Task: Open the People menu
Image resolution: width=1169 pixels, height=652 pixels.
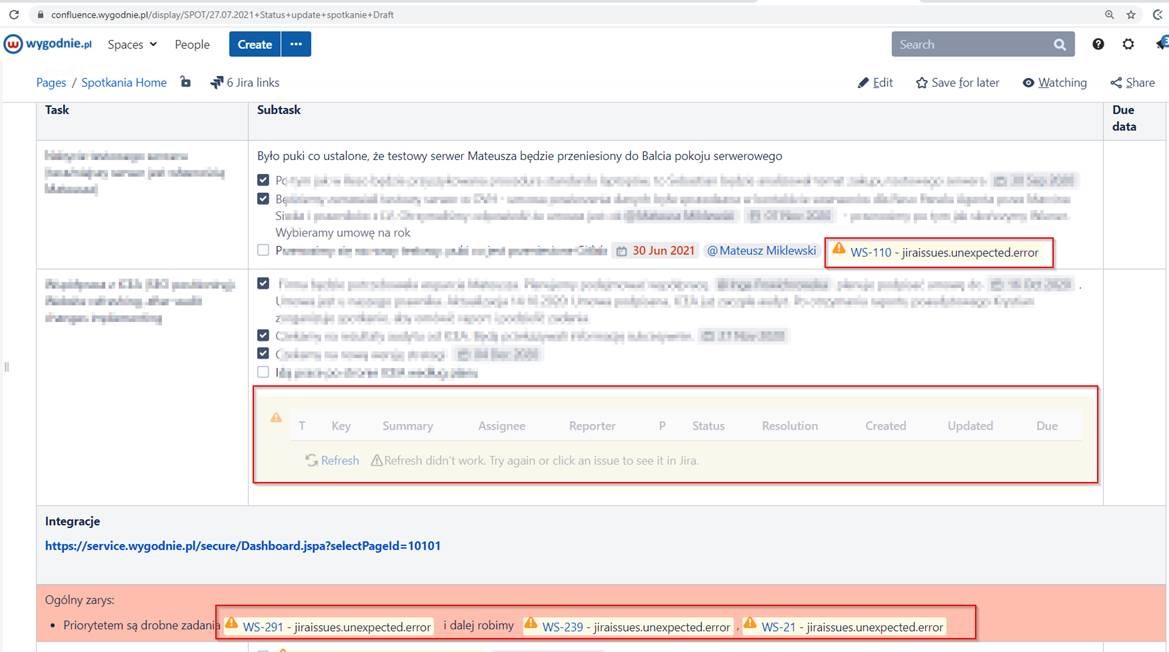Action: point(192,44)
